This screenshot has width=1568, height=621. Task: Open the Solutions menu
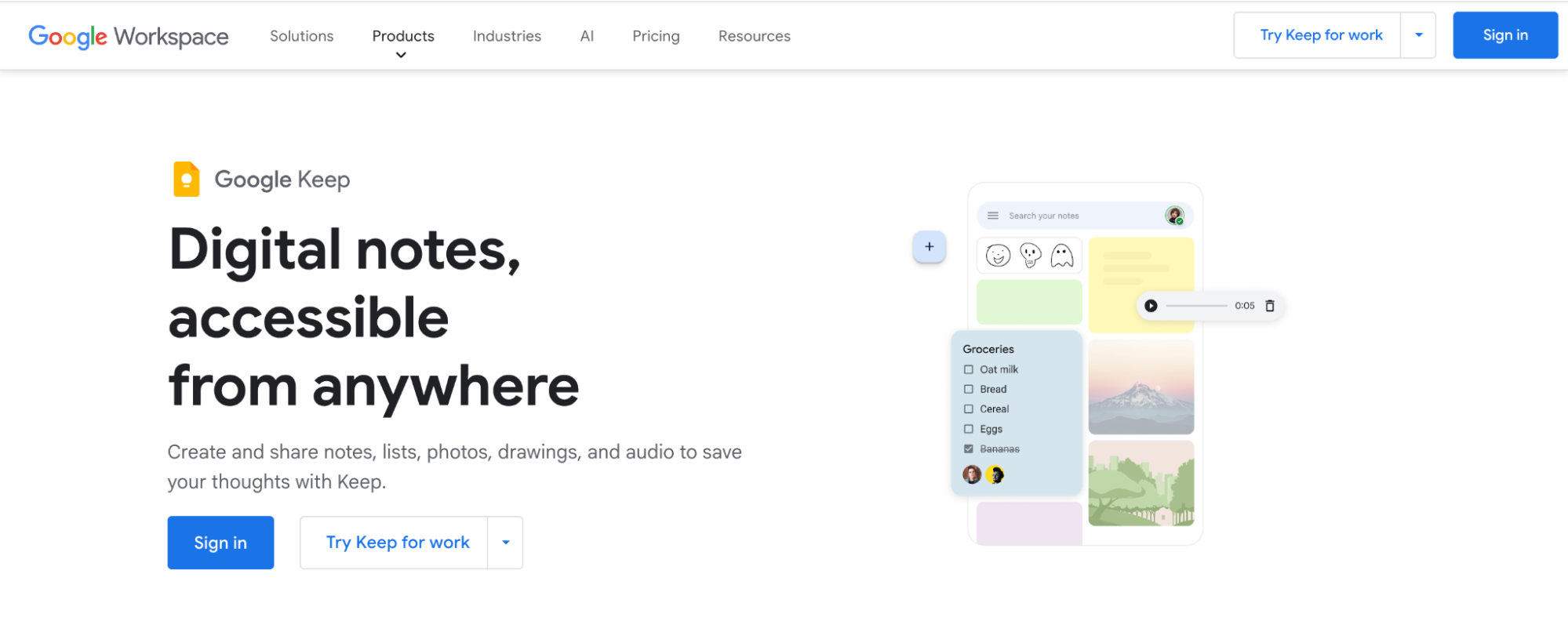pos(302,36)
